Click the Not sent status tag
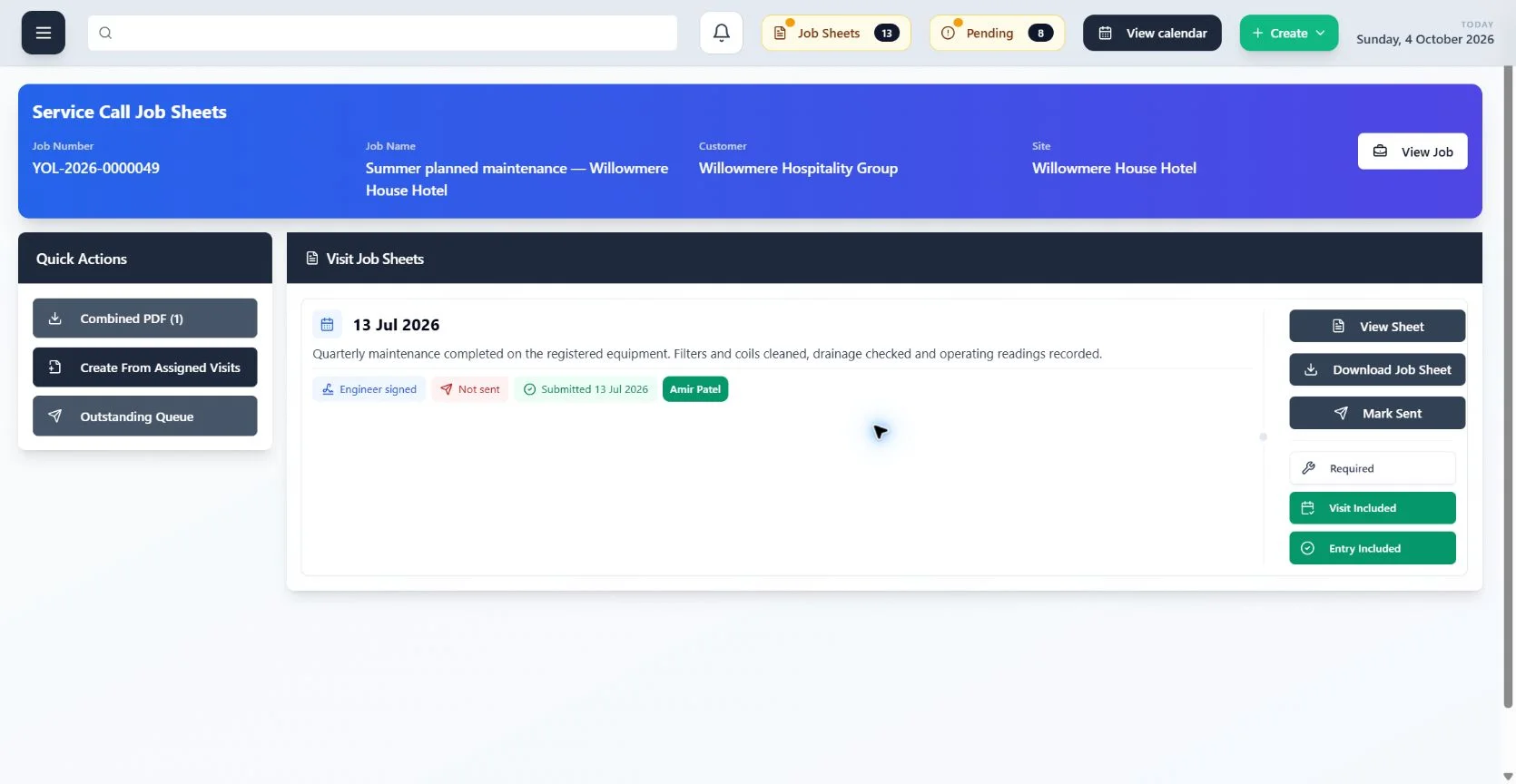This screenshot has width=1516, height=784. (x=470, y=389)
